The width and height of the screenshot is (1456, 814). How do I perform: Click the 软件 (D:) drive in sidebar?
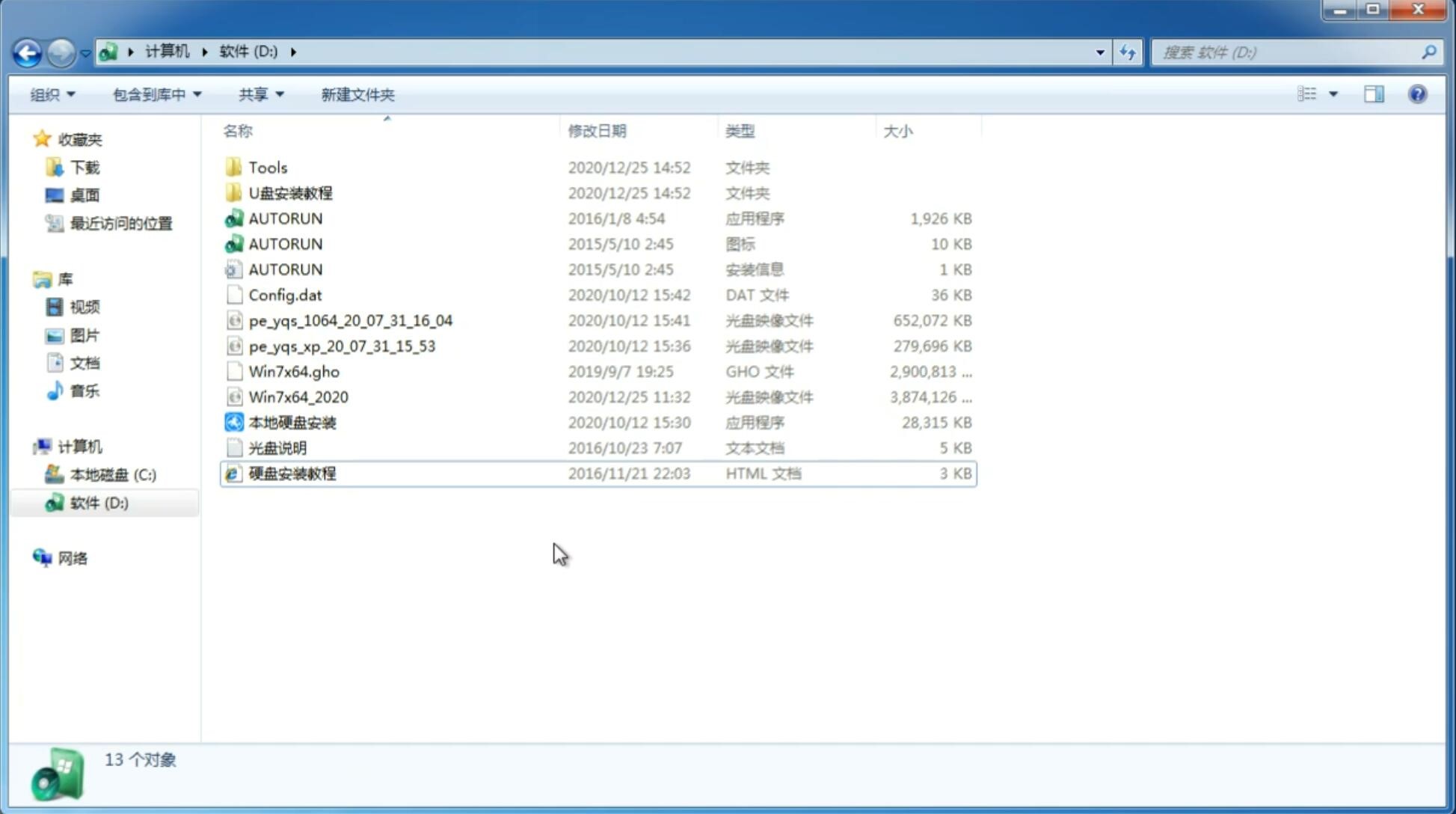click(x=99, y=502)
